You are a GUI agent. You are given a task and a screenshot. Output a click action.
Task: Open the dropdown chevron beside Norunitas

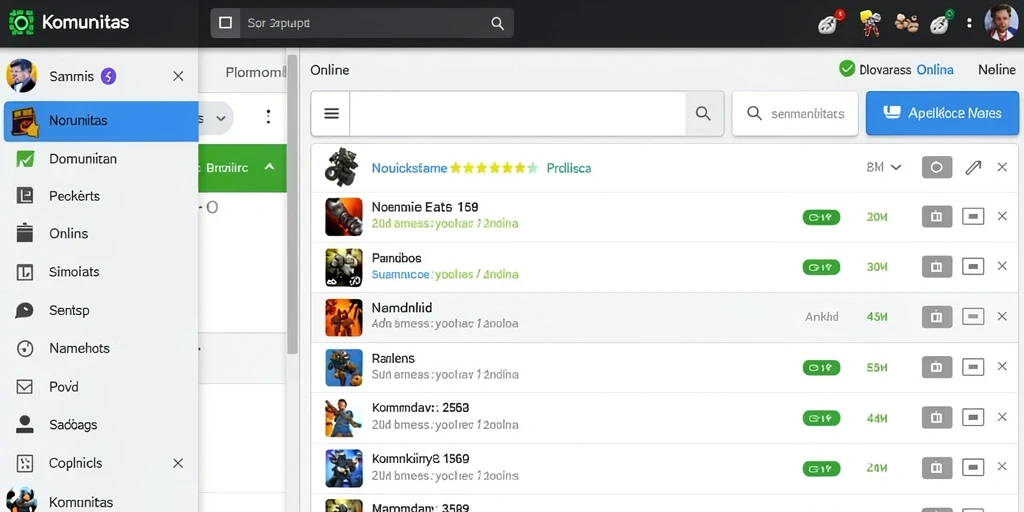[221, 118]
